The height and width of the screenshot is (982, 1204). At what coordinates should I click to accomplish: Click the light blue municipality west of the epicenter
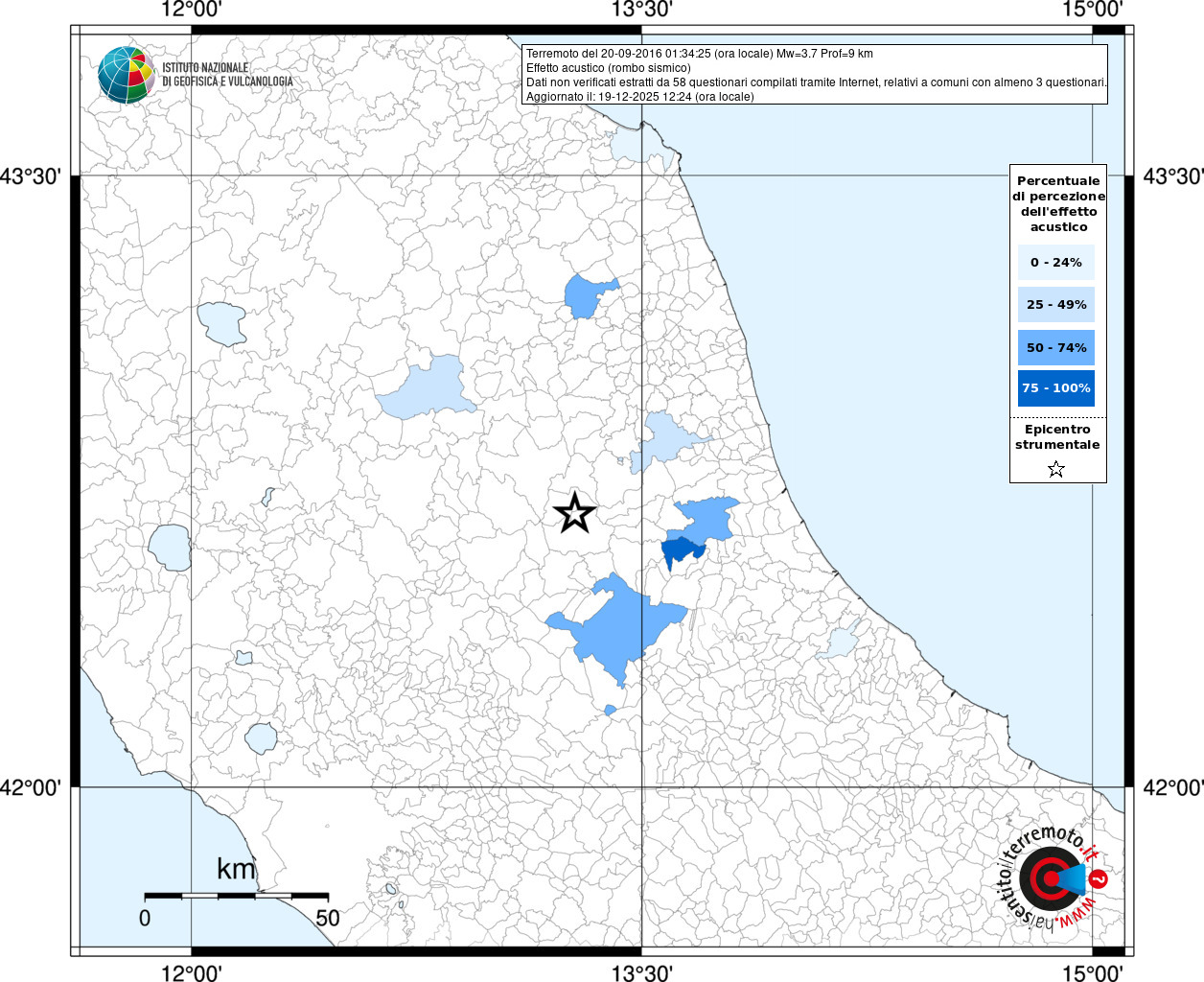[x=428, y=388]
